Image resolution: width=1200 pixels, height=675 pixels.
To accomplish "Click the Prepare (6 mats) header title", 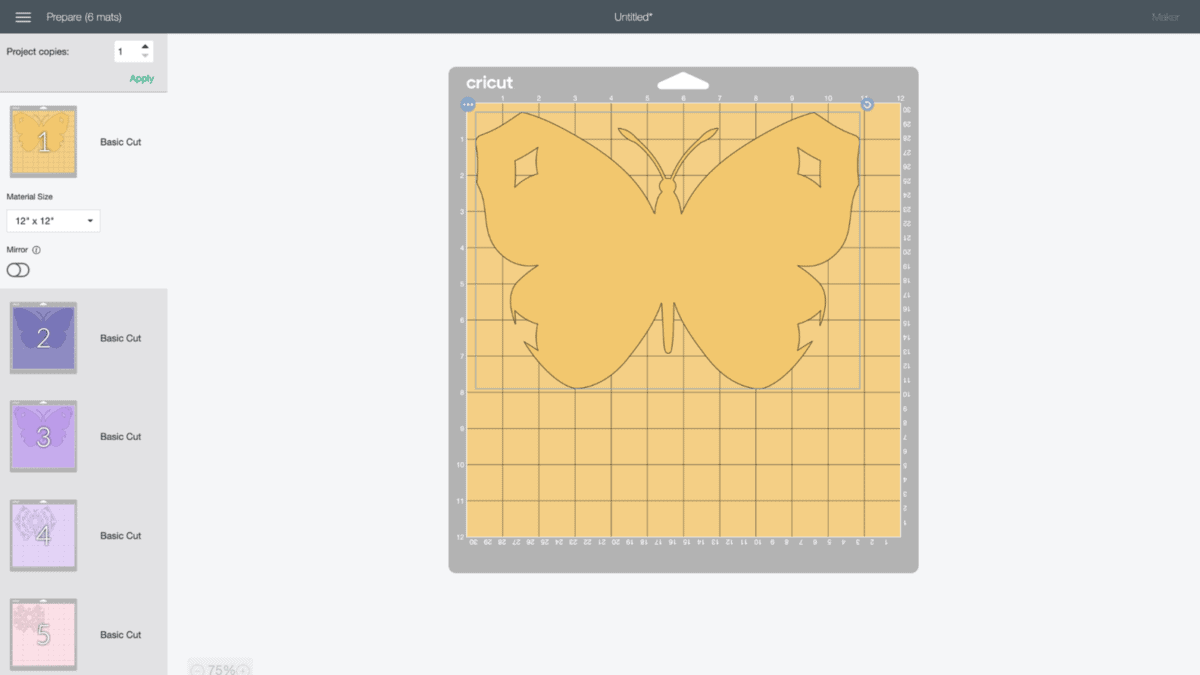I will coord(84,17).
